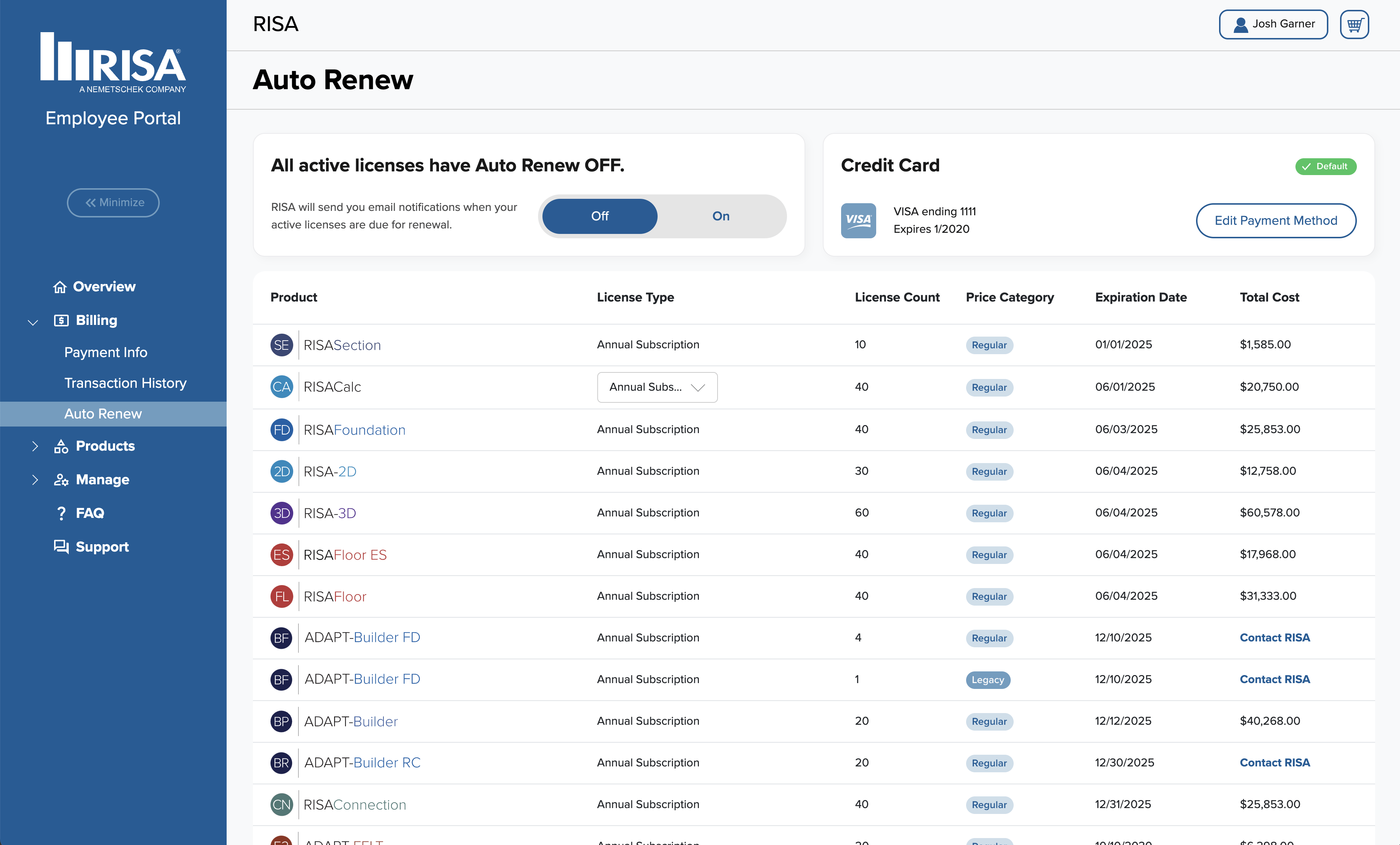Screen dimensions: 1400x845
Task: Expand the Products section chevron
Action: tap(35, 446)
